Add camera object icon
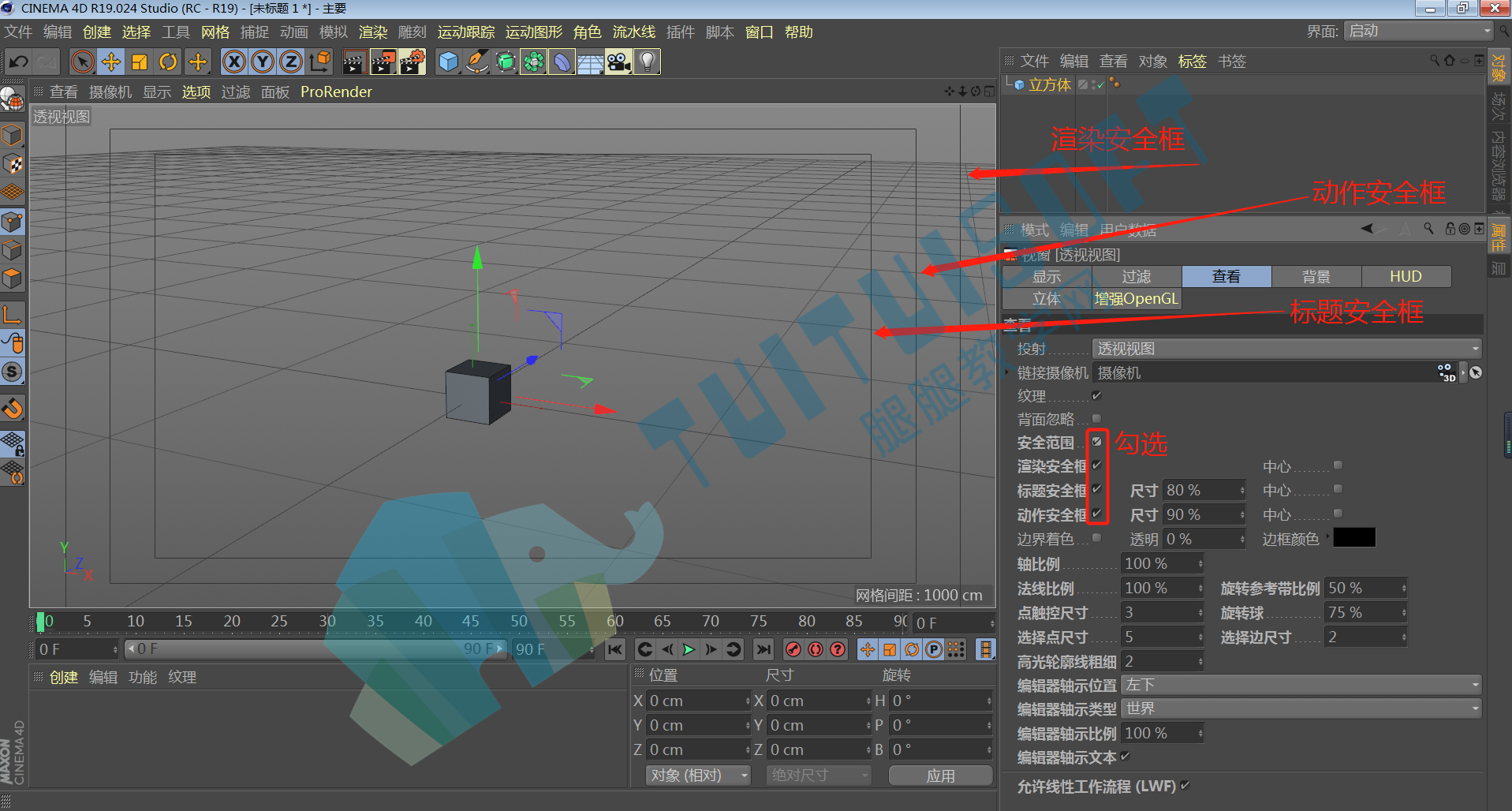1512x811 pixels. 619,62
